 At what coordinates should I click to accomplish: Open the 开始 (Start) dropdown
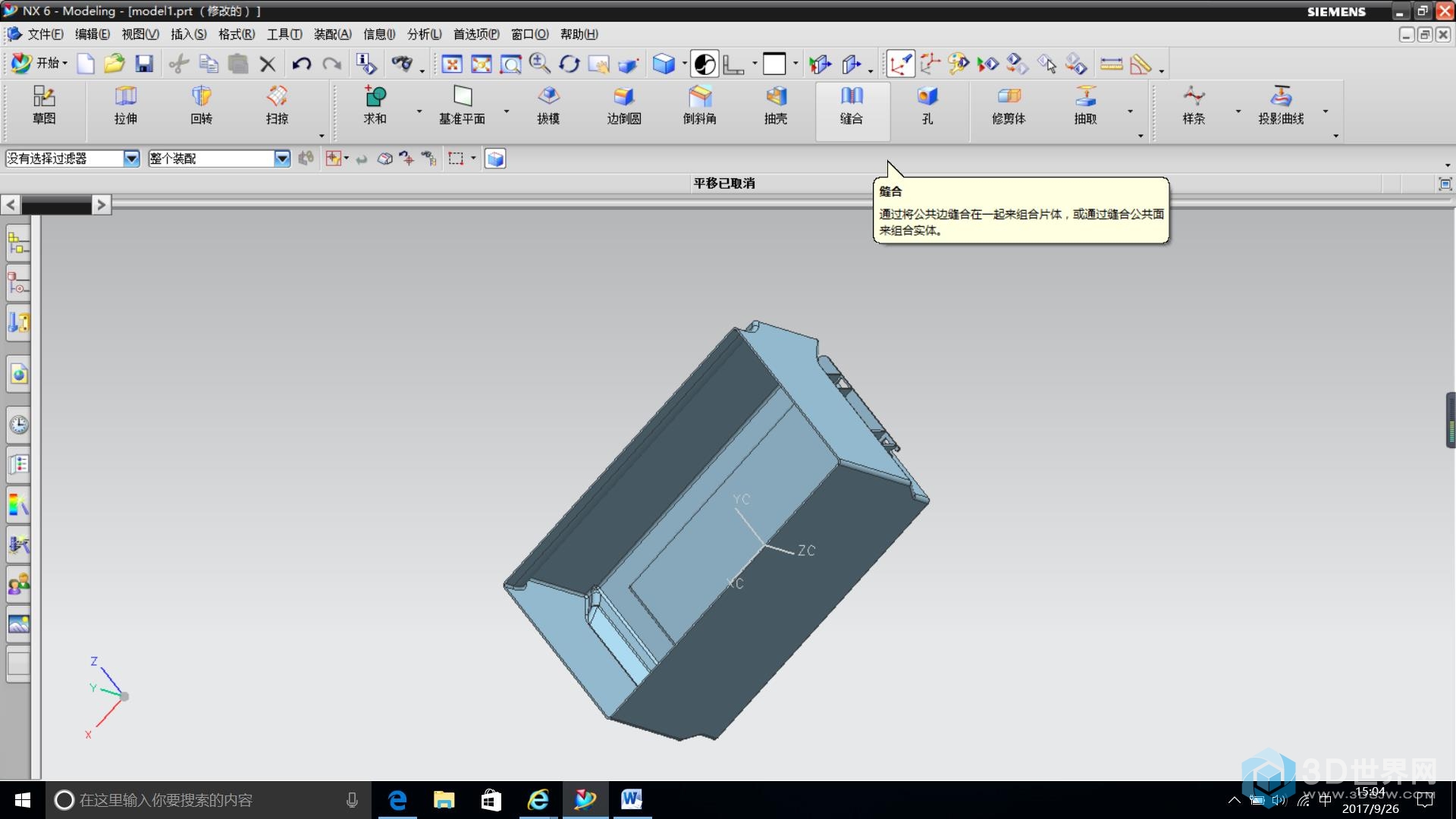click(39, 64)
